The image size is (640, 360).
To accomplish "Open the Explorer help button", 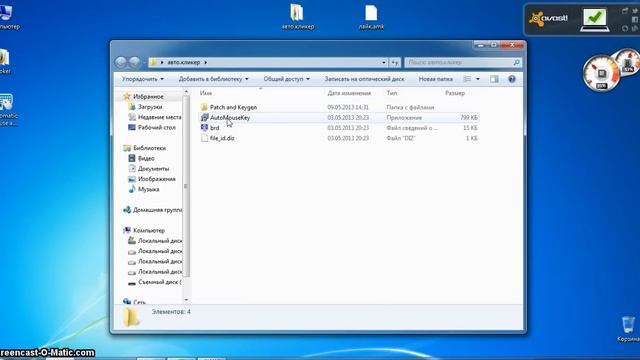I will pyautogui.click(x=512, y=79).
